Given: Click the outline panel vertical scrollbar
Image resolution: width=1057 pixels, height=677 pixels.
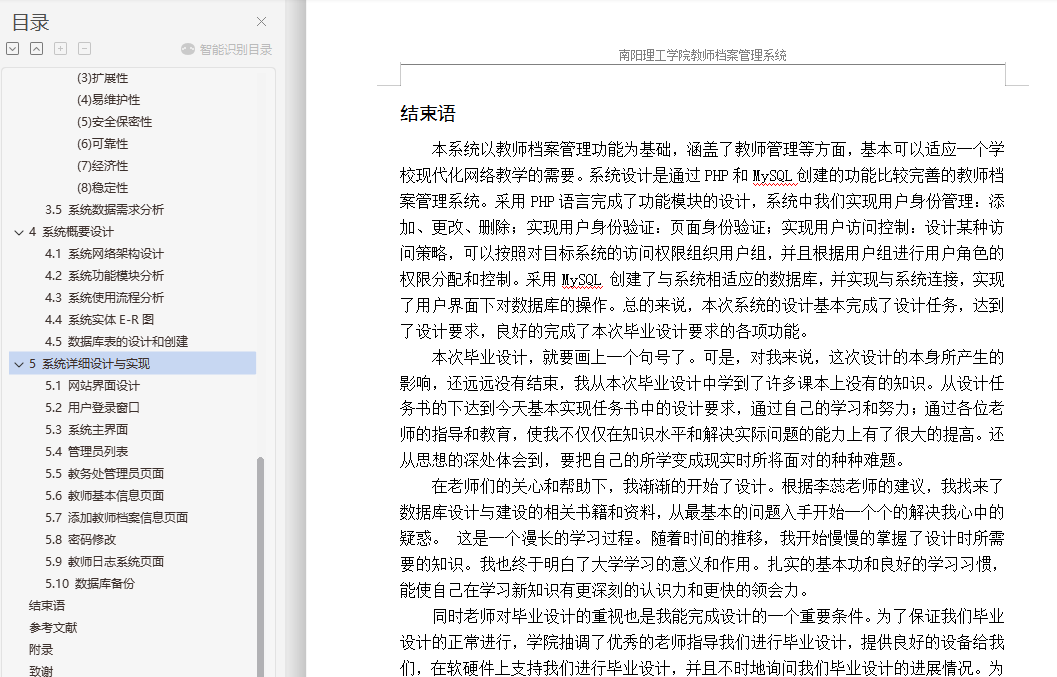Looking at the screenshot, I should [x=260, y=566].
